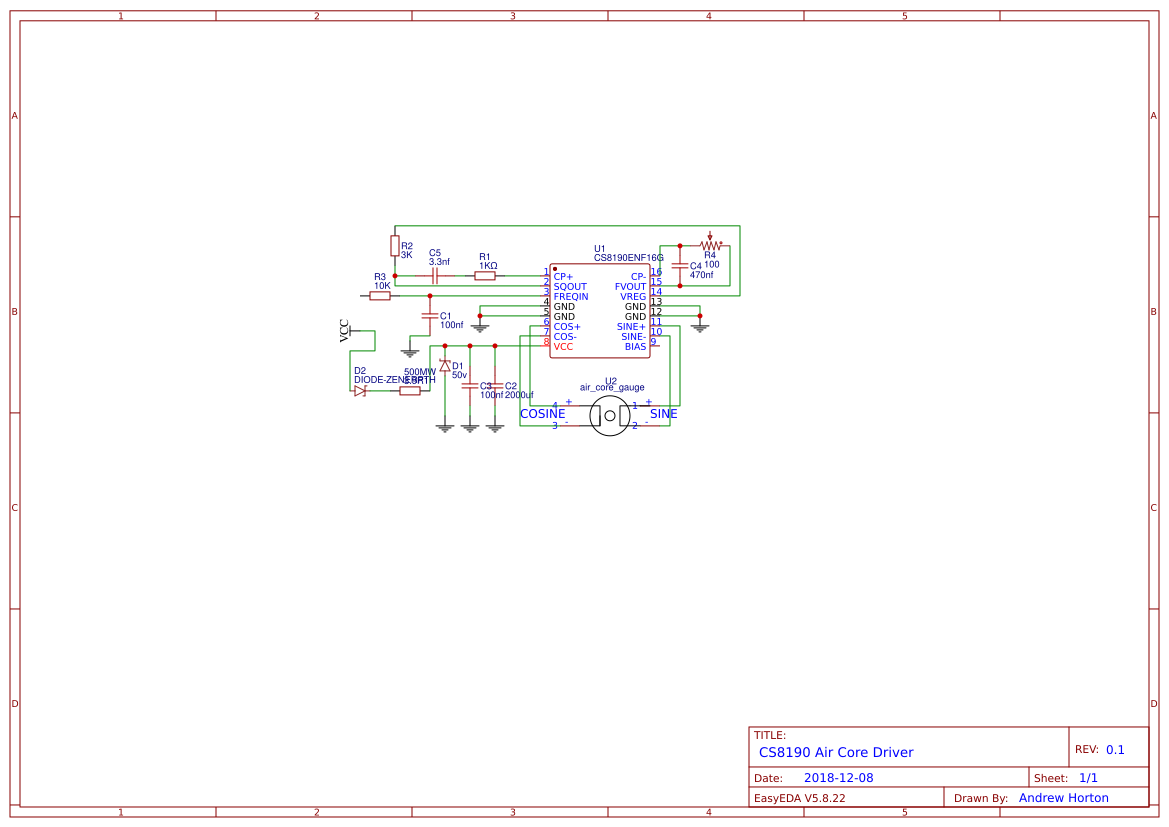The height and width of the screenshot is (827, 1169).
Task: Select the 2018-12-08 date field
Action: pos(840,776)
